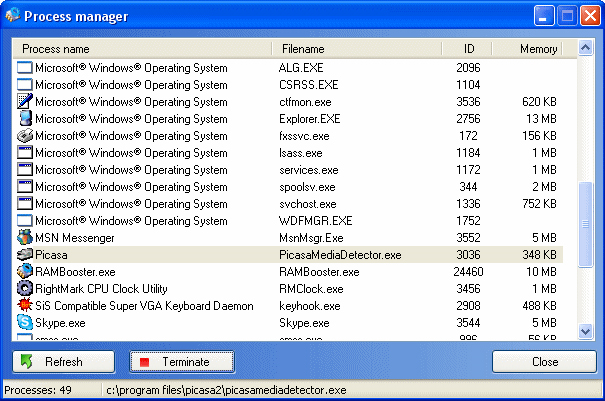Image resolution: width=605 pixels, height=401 pixels.
Task: Click the RAMBooster.exe process icon
Action: 25,272
